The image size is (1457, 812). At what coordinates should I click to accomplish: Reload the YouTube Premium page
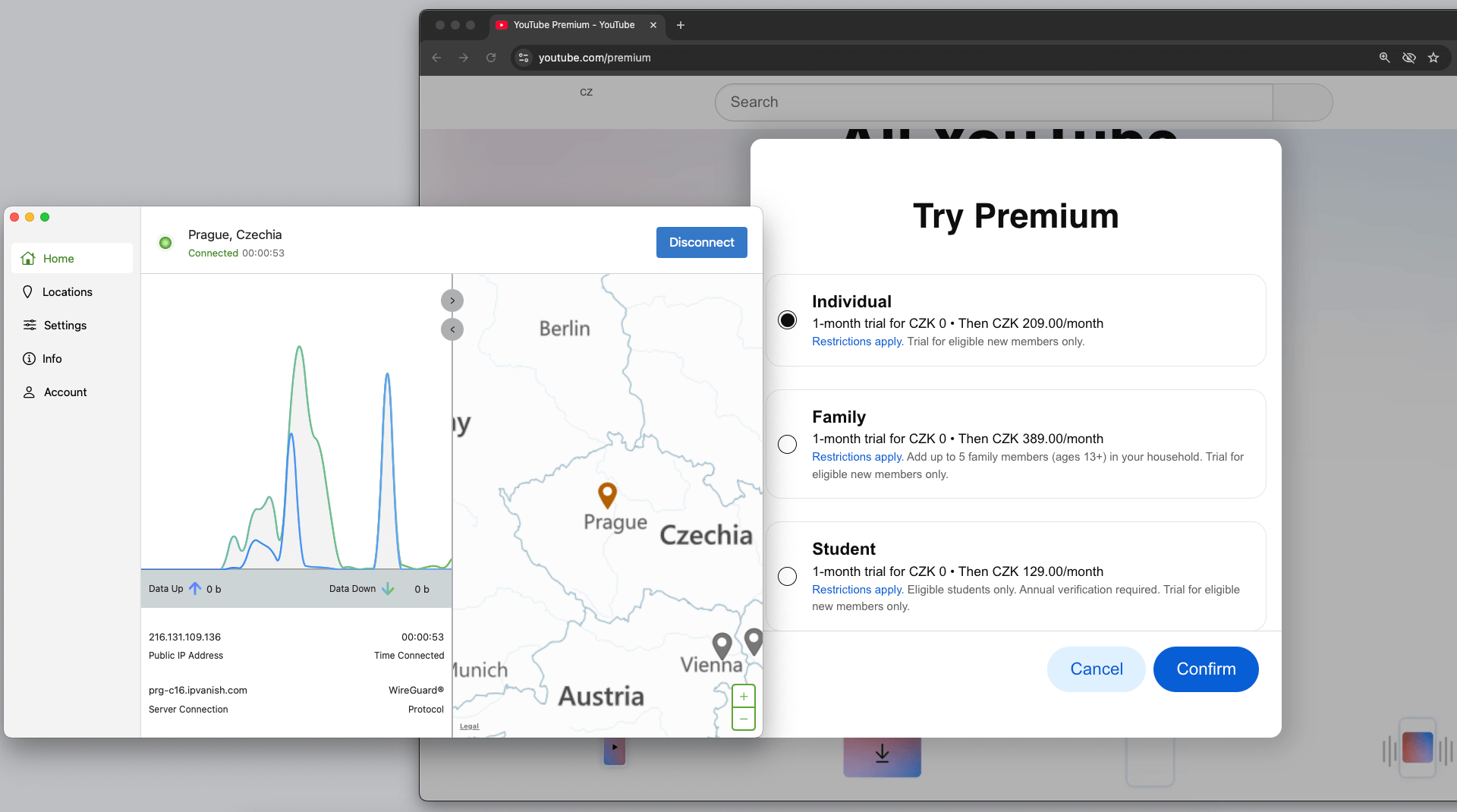pos(491,58)
